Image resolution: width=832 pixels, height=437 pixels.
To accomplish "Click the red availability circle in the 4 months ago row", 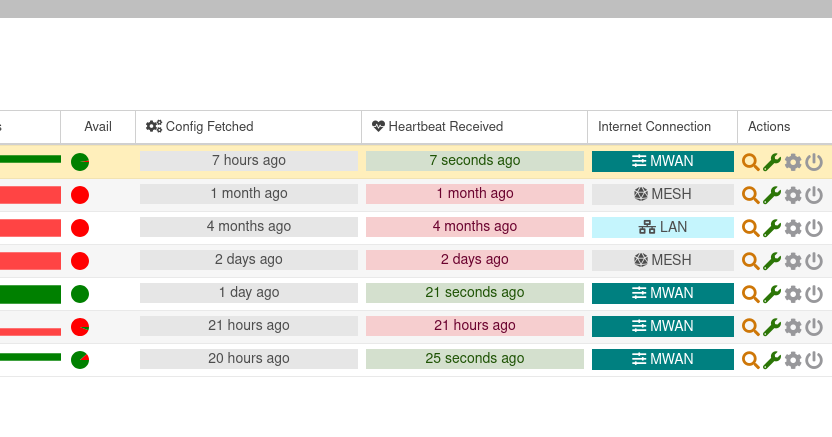I will tap(80, 228).
